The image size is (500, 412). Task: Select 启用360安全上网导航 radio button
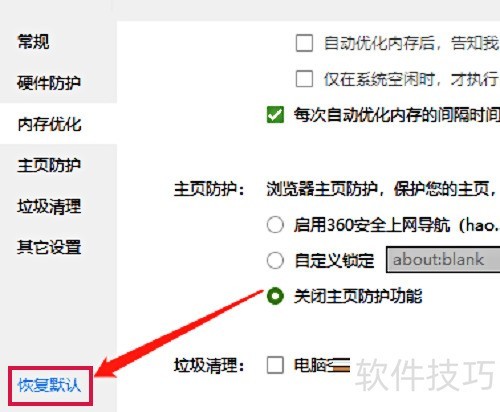275,225
